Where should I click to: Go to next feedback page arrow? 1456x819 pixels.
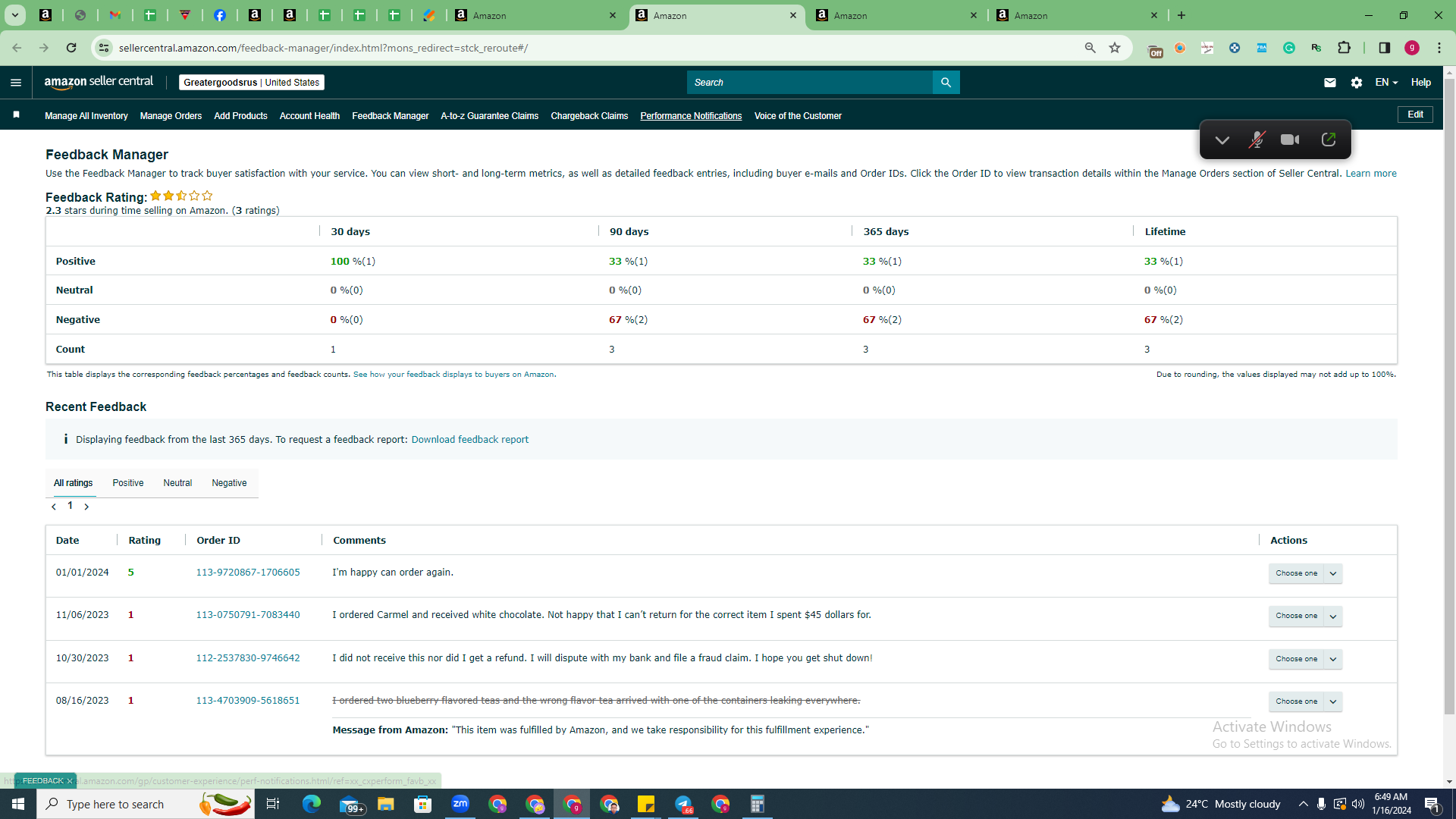pyautogui.click(x=86, y=507)
